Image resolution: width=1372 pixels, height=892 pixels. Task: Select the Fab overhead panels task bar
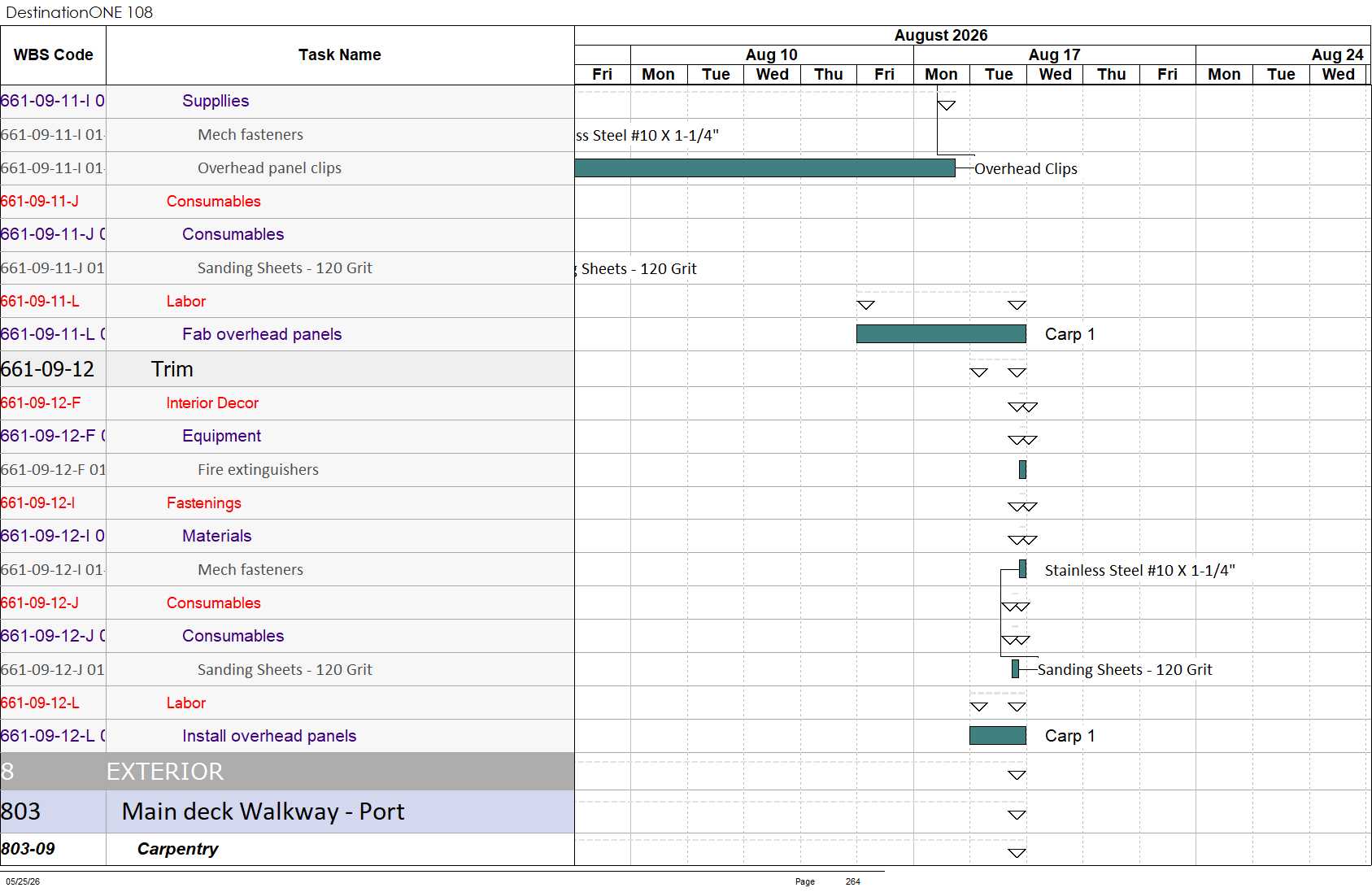click(941, 333)
